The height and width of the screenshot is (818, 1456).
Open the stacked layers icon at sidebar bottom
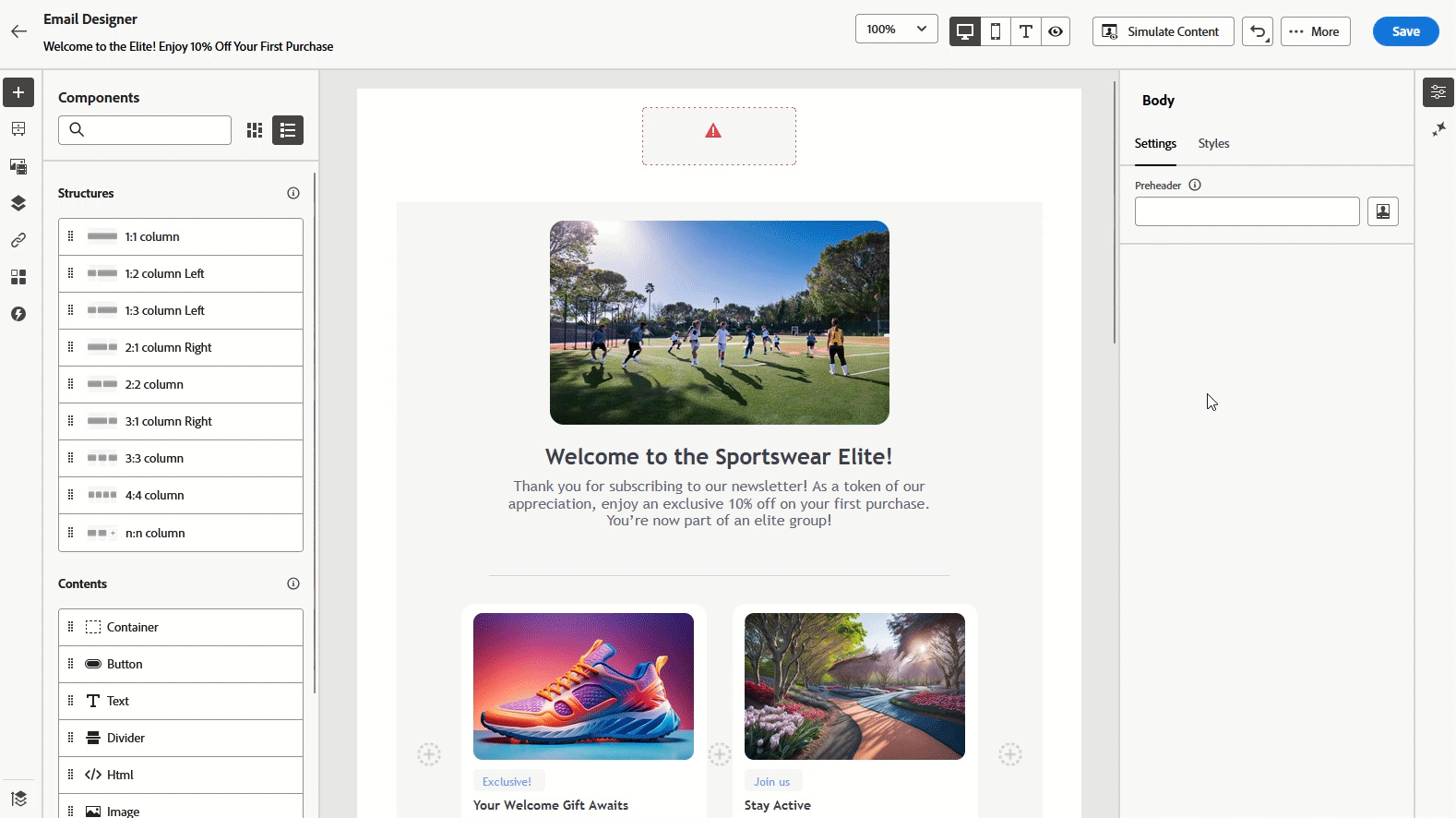pyautogui.click(x=18, y=799)
